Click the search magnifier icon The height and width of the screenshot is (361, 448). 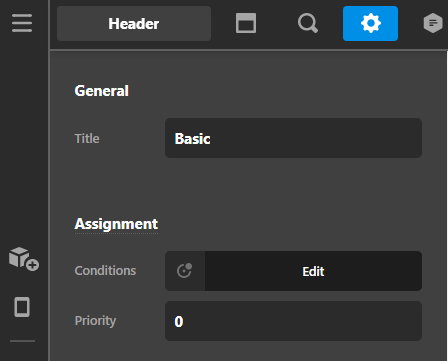click(x=308, y=23)
